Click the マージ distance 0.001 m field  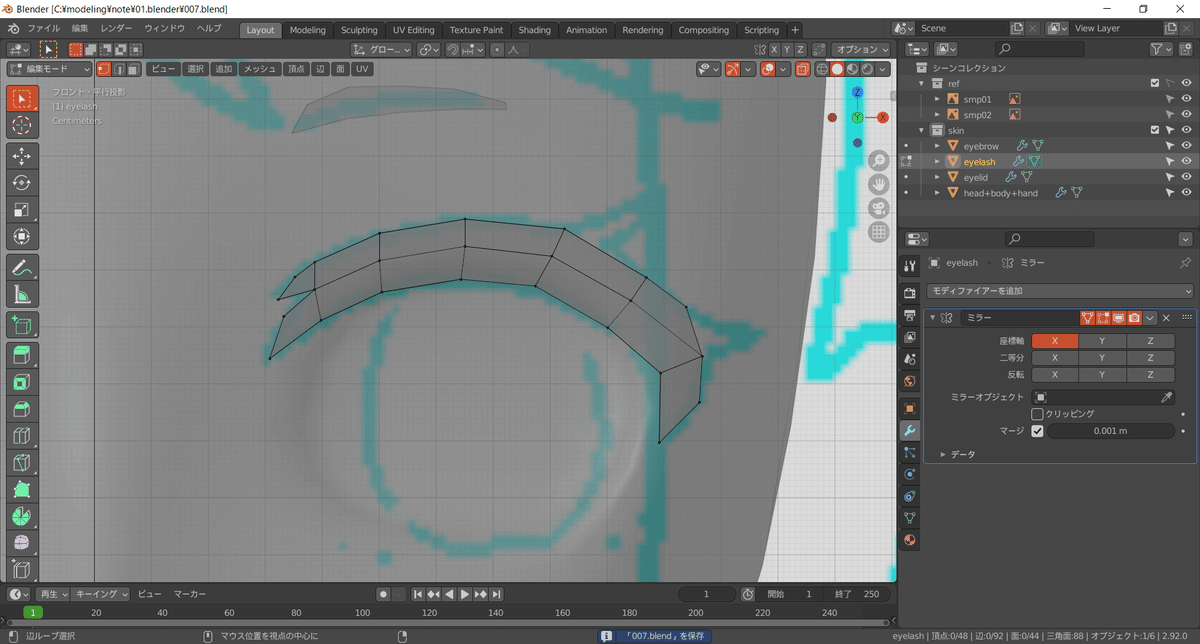(x=1110, y=431)
